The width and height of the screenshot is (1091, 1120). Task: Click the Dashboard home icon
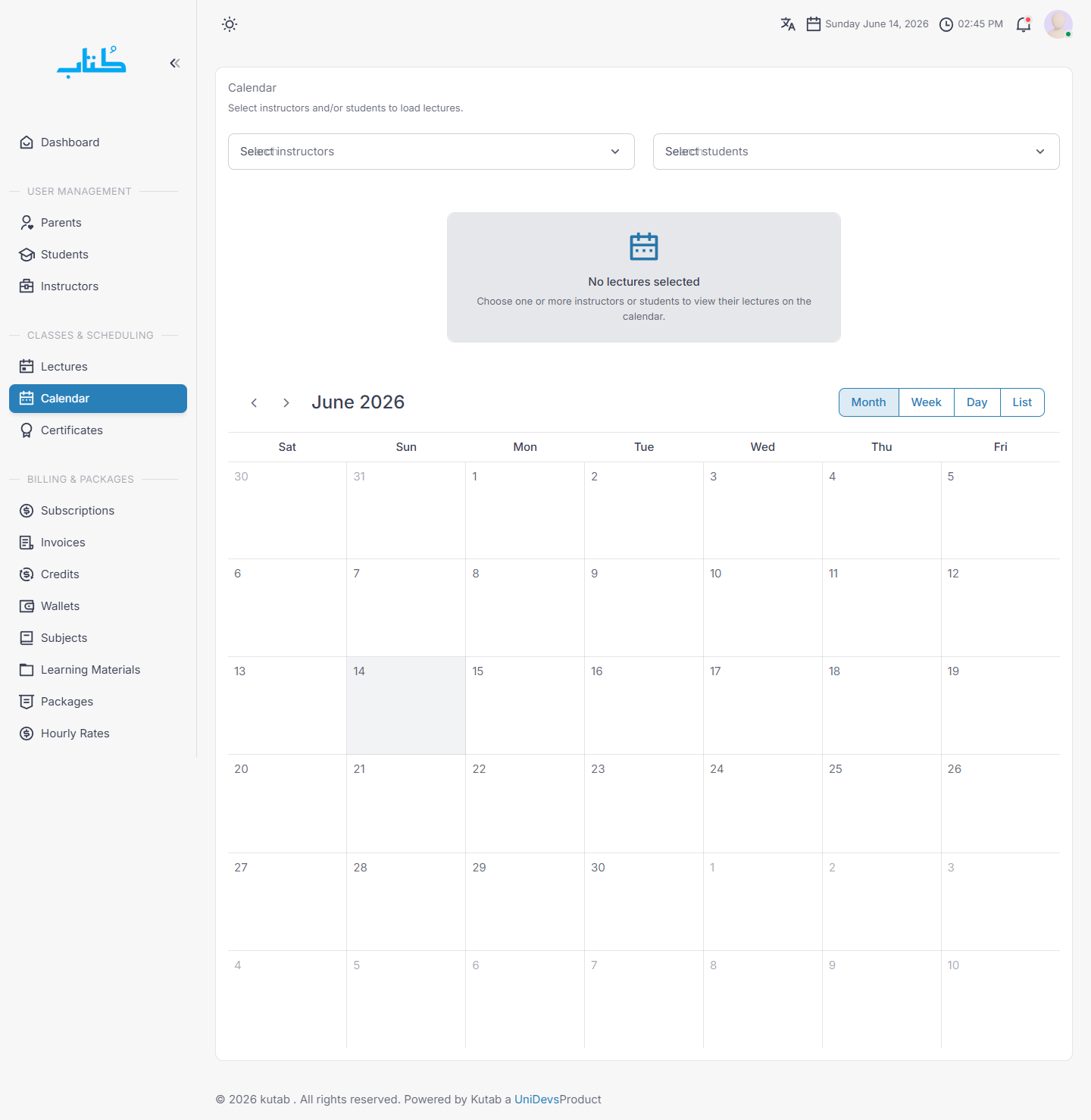pyautogui.click(x=27, y=142)
